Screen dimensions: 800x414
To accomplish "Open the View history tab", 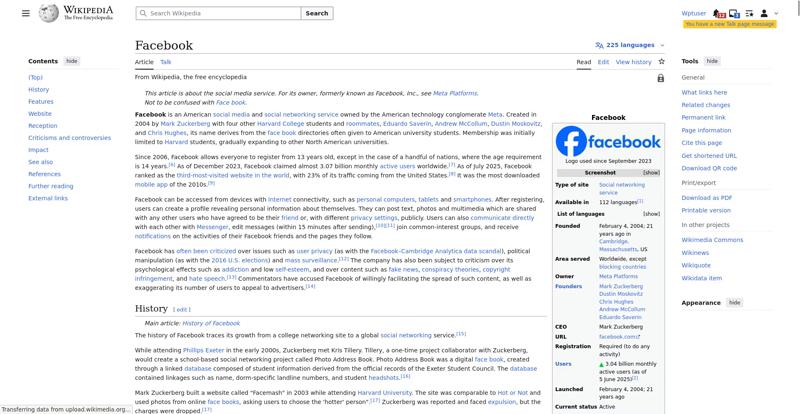I will (x=633, y=62).
